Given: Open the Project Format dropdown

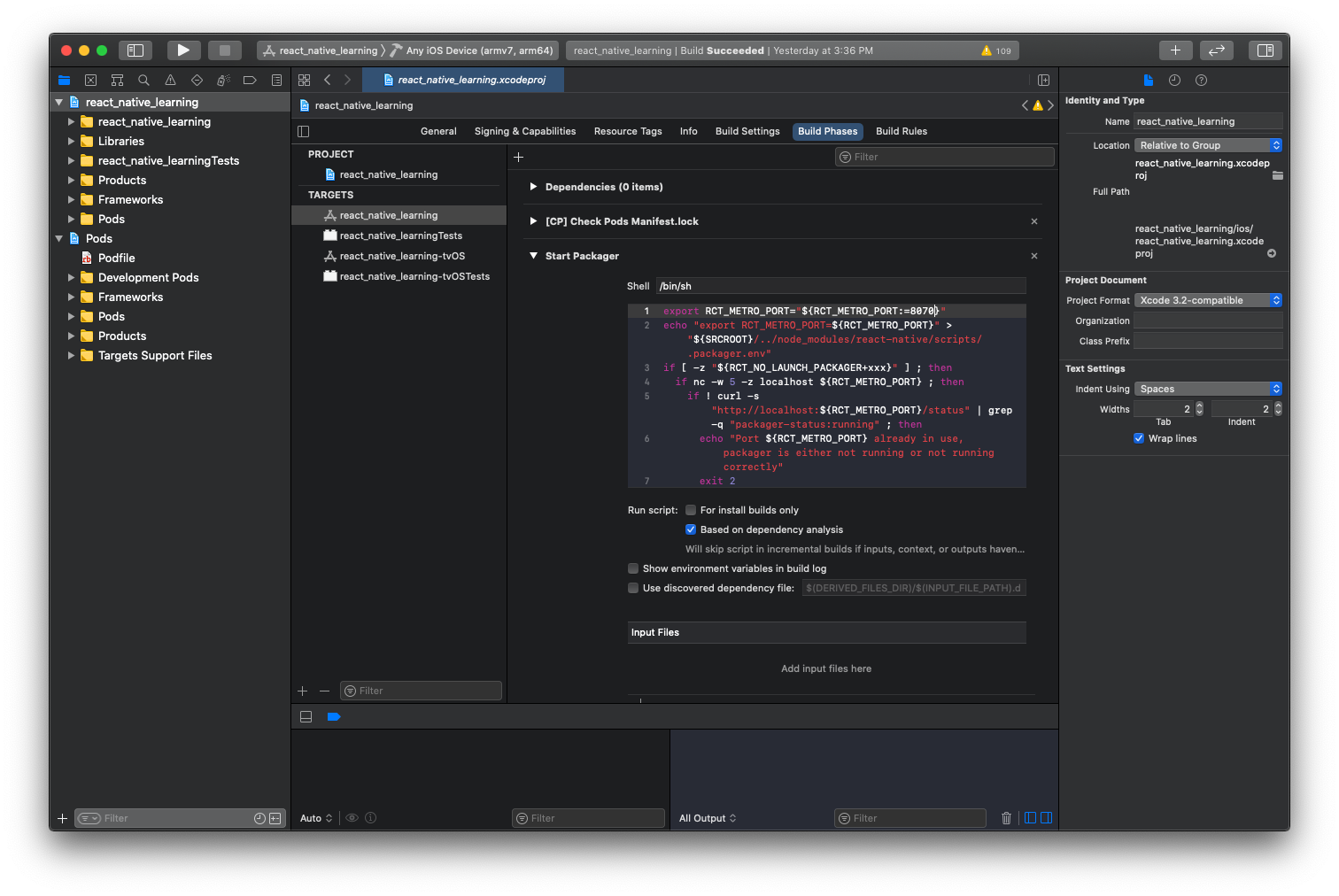Looking at the screenshot, I should point(1208,300).
